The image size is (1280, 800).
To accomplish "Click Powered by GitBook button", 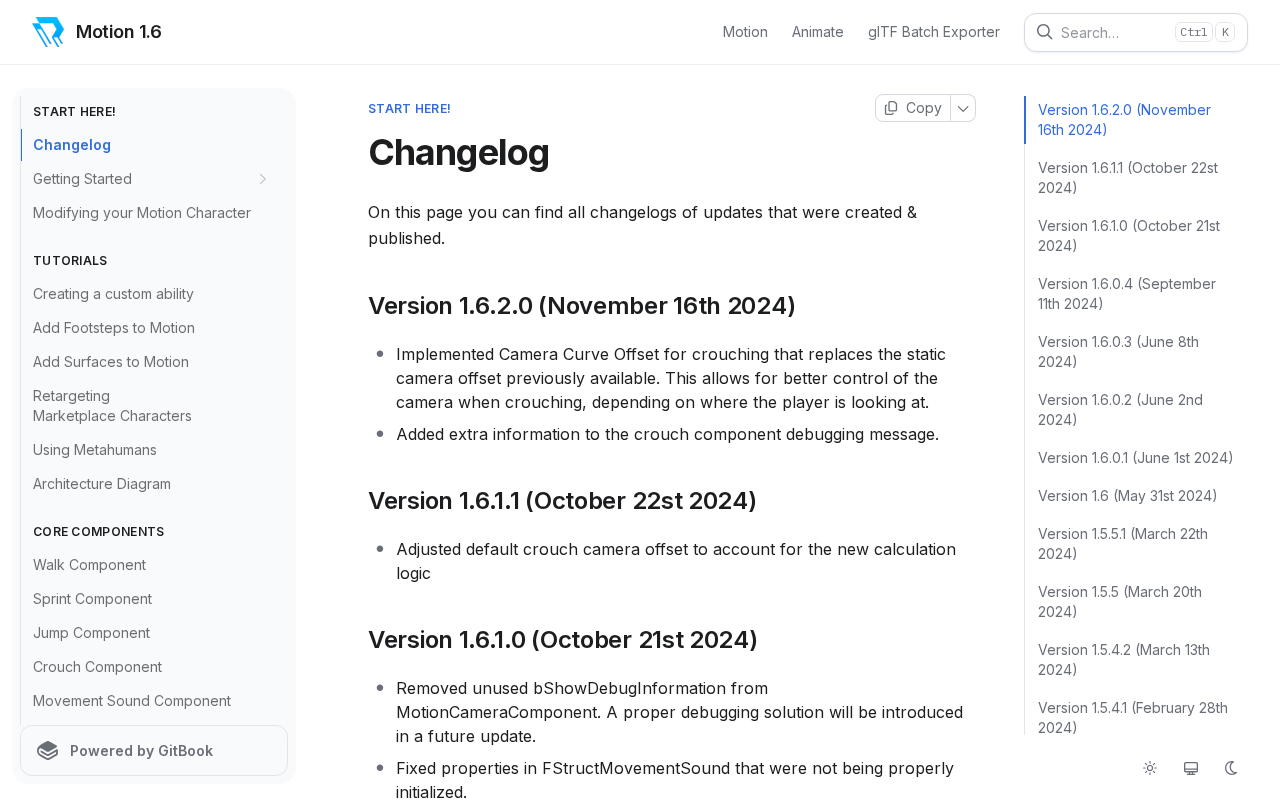I will click(154, 751).
